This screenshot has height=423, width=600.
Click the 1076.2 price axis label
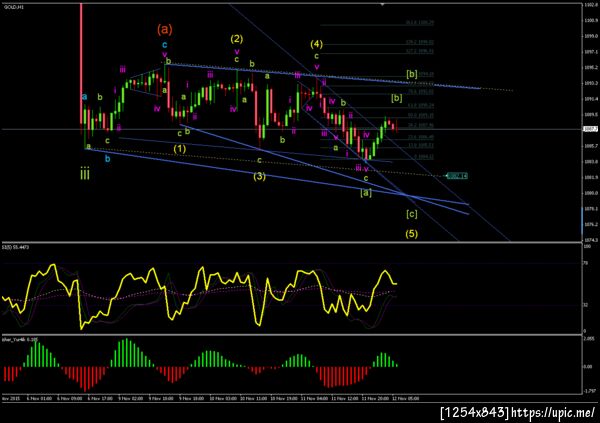point(590,224)
